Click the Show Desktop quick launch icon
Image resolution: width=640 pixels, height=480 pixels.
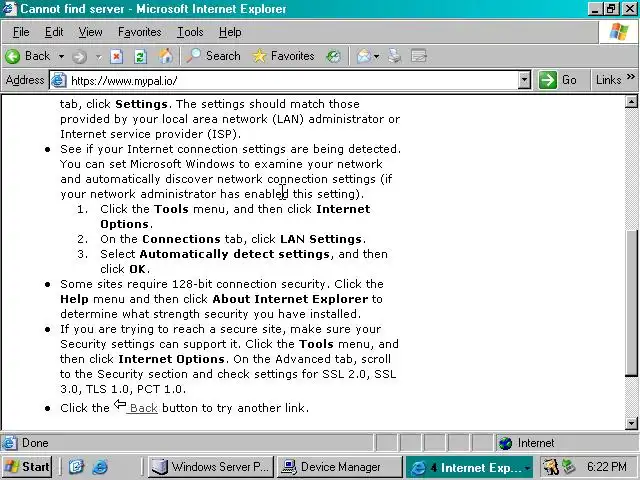(x=76, y=467)
